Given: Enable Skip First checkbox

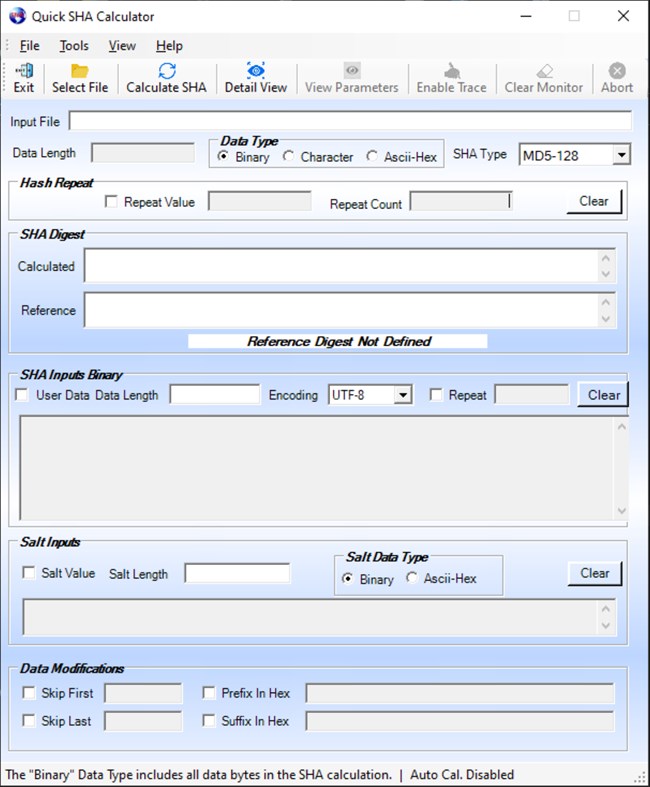Looking at the screenshot, I should tap(29, 693).
